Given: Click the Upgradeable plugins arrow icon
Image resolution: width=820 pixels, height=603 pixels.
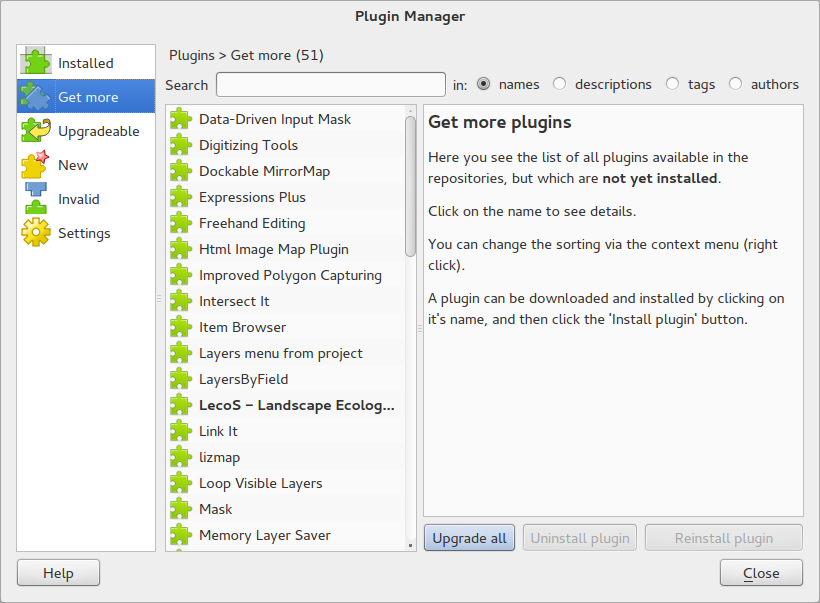Looking at the screenshot, I should coord(36,131).
